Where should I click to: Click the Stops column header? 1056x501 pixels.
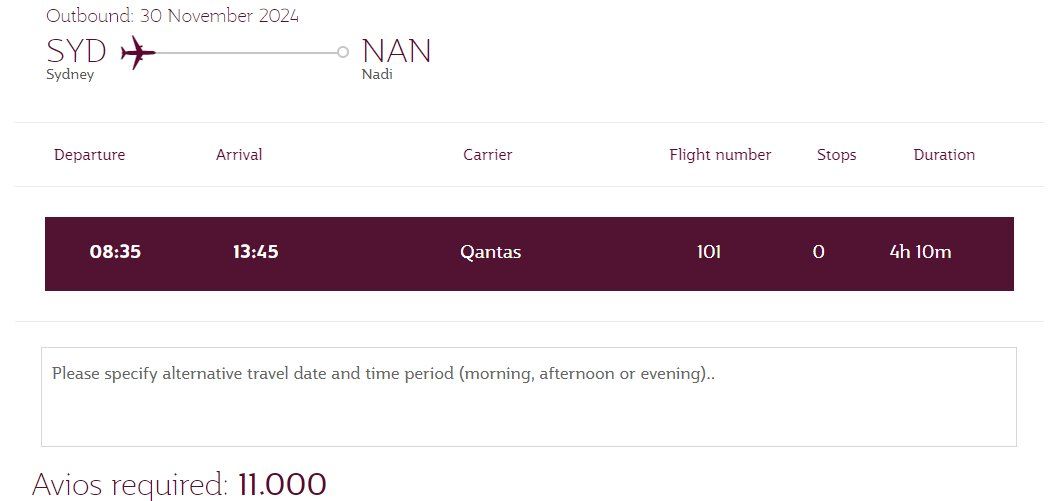pyautogui.click(x=836, y=155)
